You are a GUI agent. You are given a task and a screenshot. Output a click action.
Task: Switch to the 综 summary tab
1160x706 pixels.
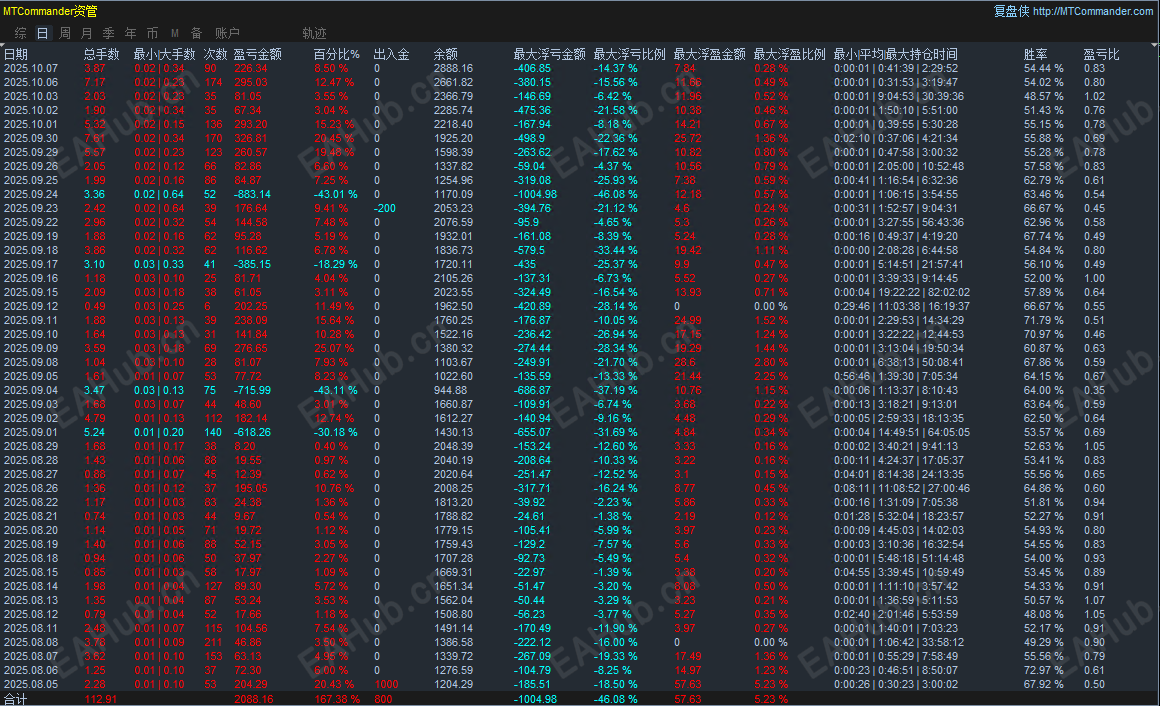pos(21,33)
